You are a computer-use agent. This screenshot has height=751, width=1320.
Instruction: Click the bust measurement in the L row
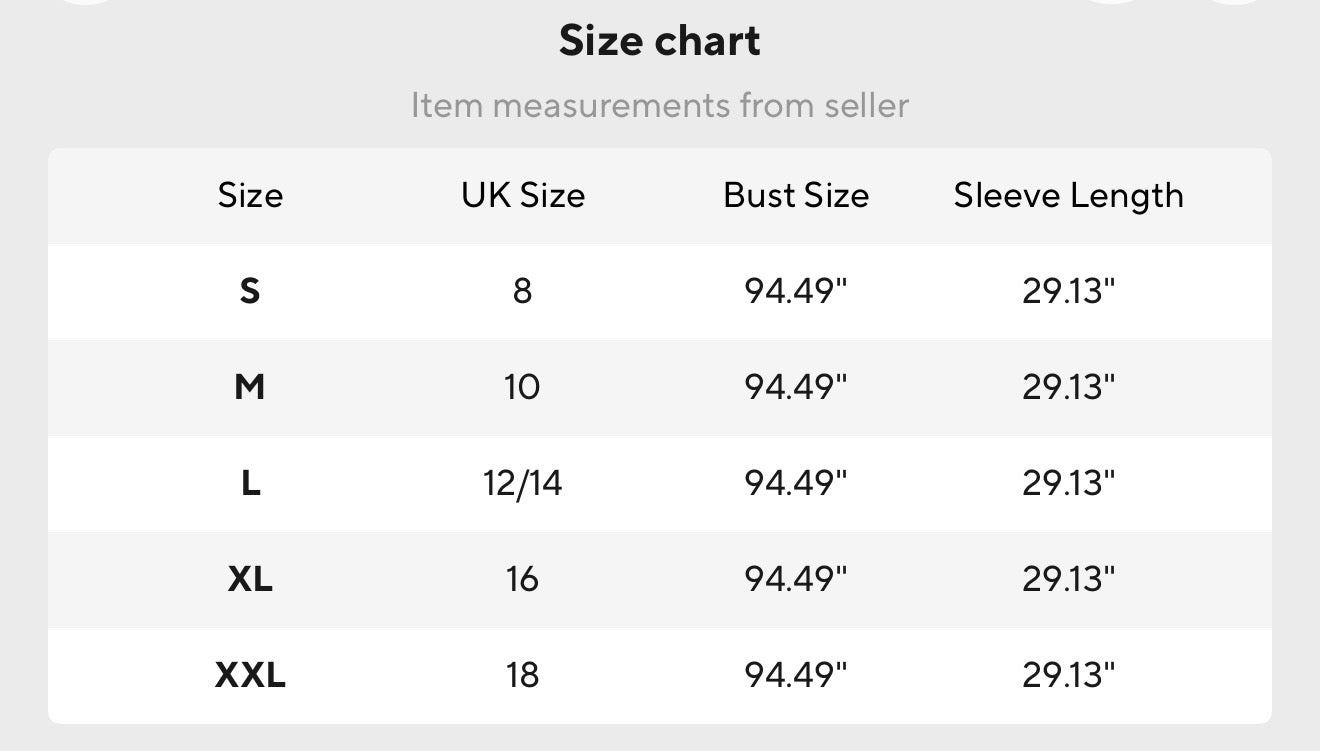click(796, 484)
